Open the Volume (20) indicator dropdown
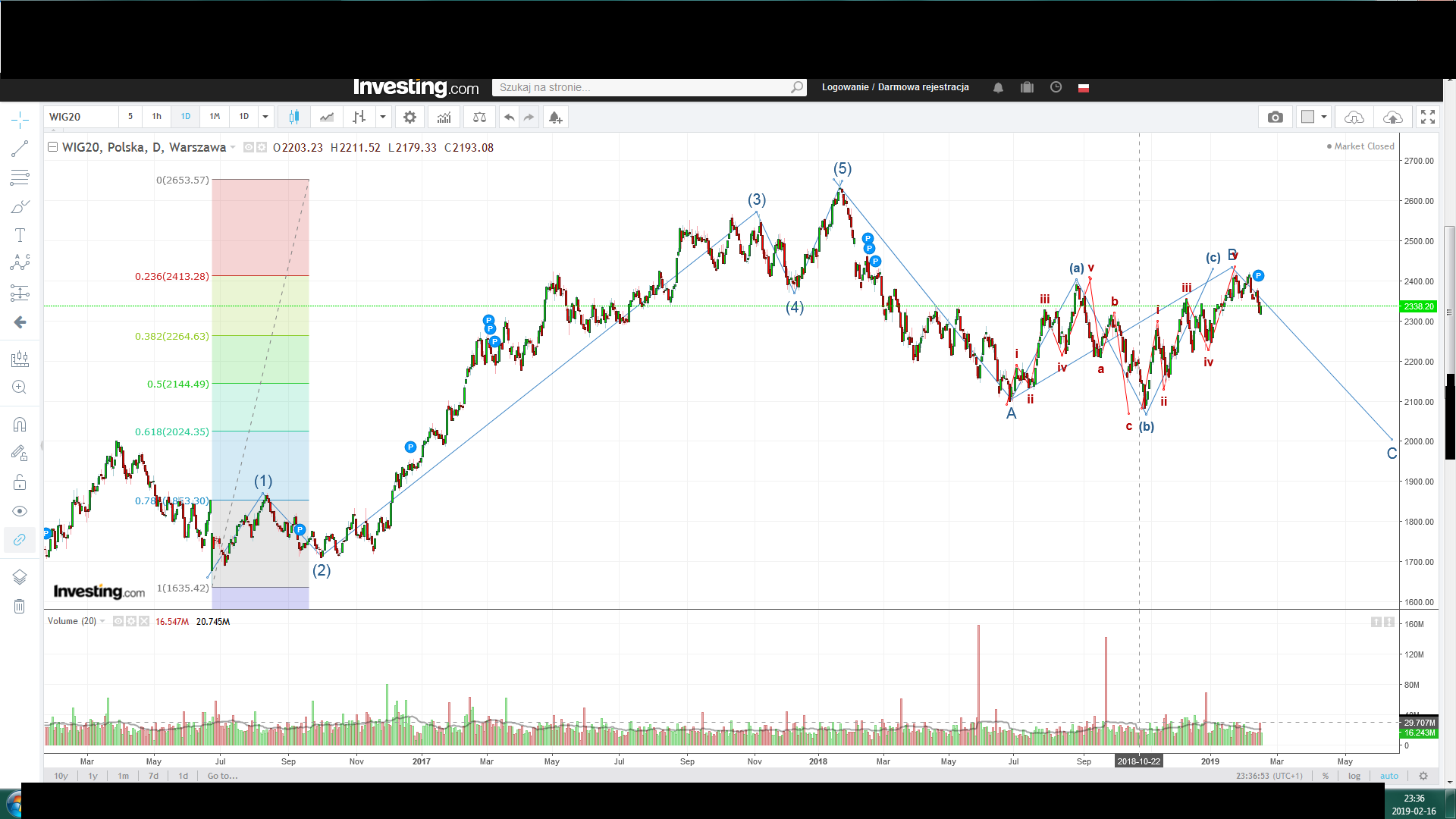 pyautogui.click(x=102, y=621)
